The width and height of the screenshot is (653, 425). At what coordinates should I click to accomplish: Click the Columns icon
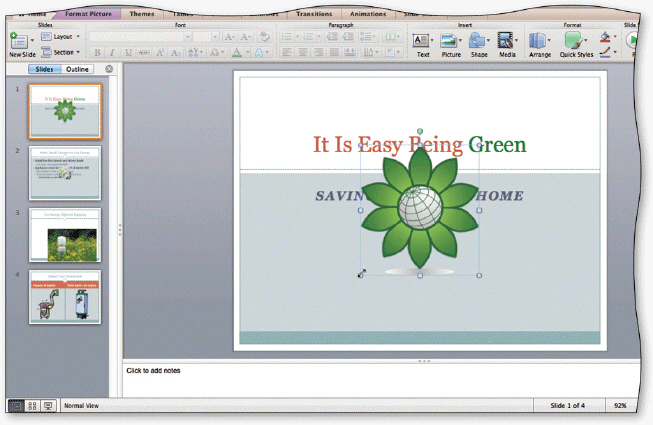(392, 37)
